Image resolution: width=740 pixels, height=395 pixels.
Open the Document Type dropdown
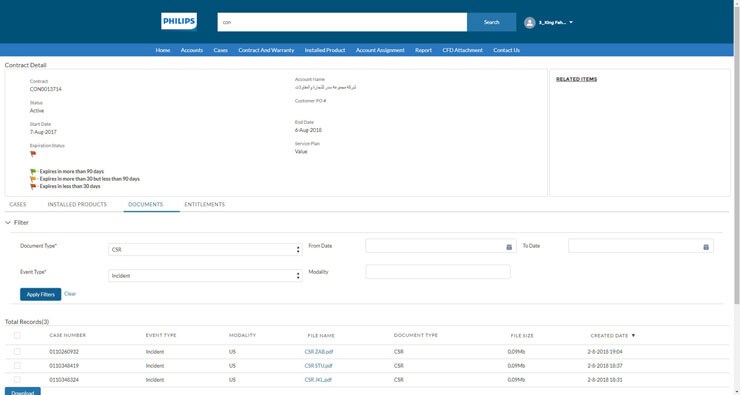tap(205, 249)
